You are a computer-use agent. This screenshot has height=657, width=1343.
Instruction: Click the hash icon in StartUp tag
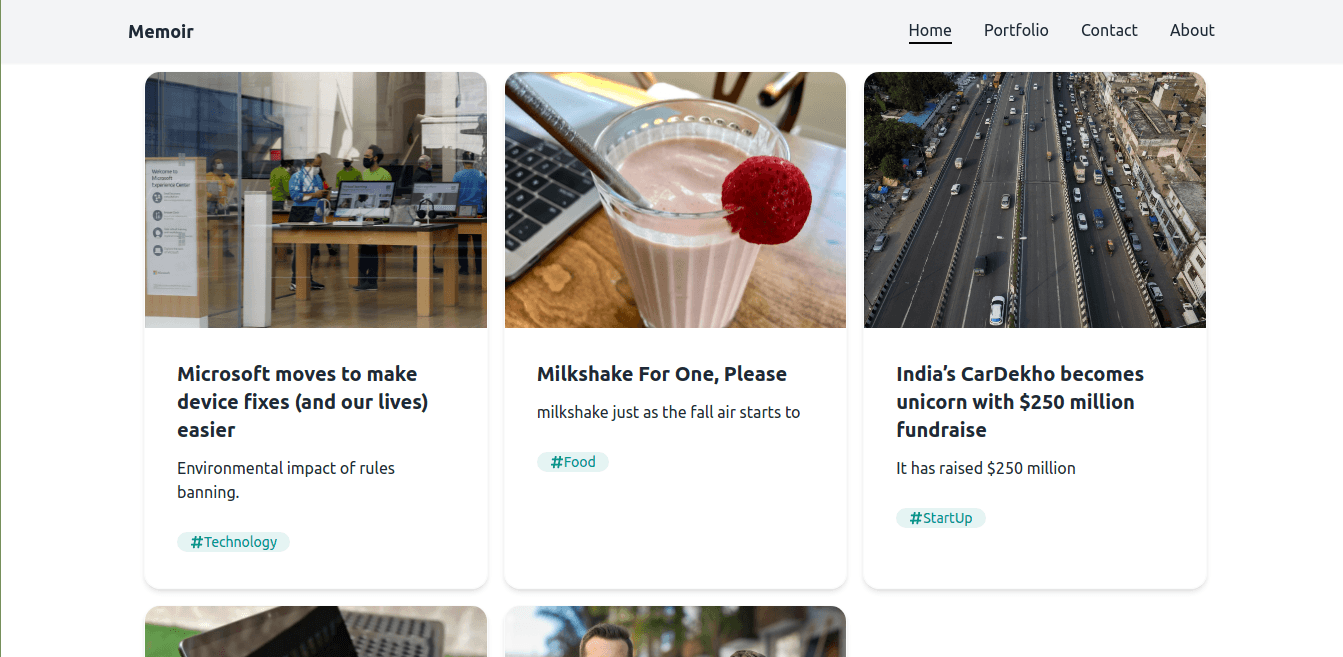click(915, 518)
